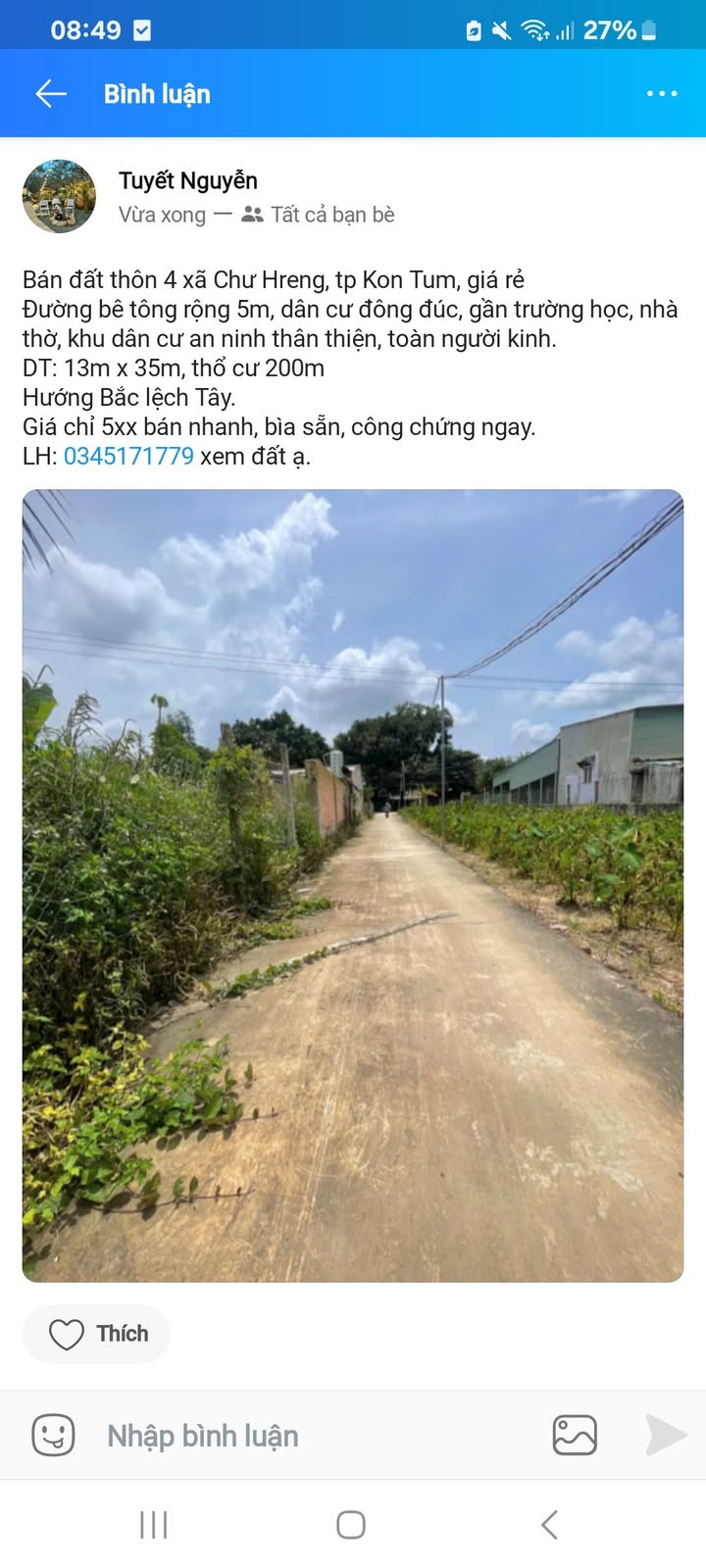Open the road photo in the post
The height and width of the screenshot is (1568, 706).
(353, 886)
